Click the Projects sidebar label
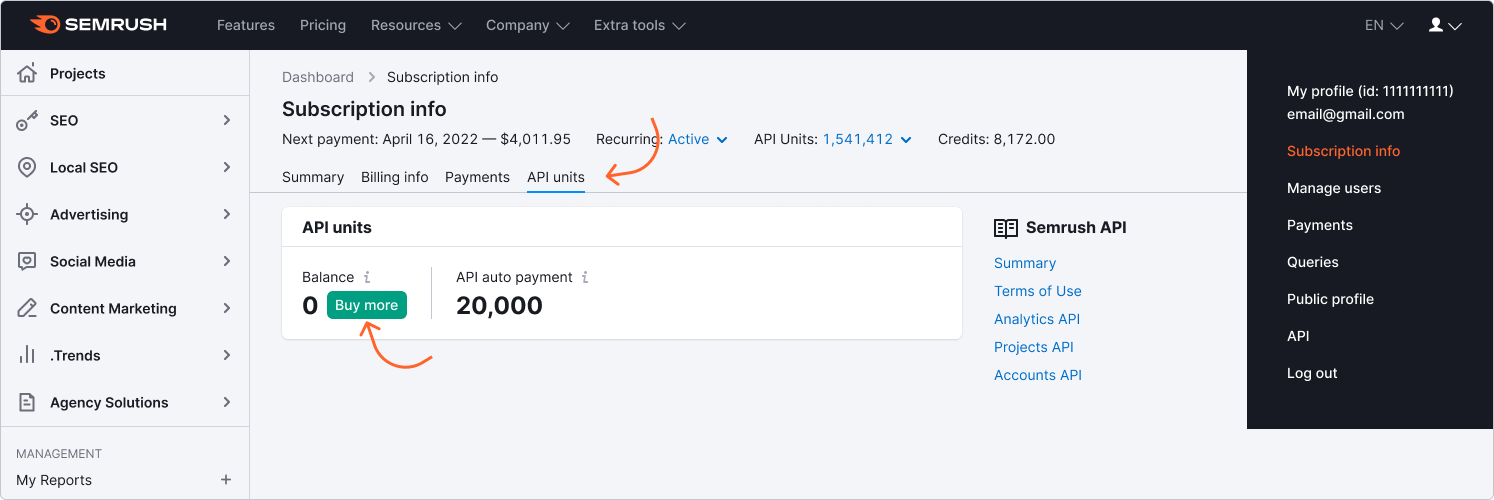The image size is (1494, 500). pyautogui.click(x=78, y=73)
